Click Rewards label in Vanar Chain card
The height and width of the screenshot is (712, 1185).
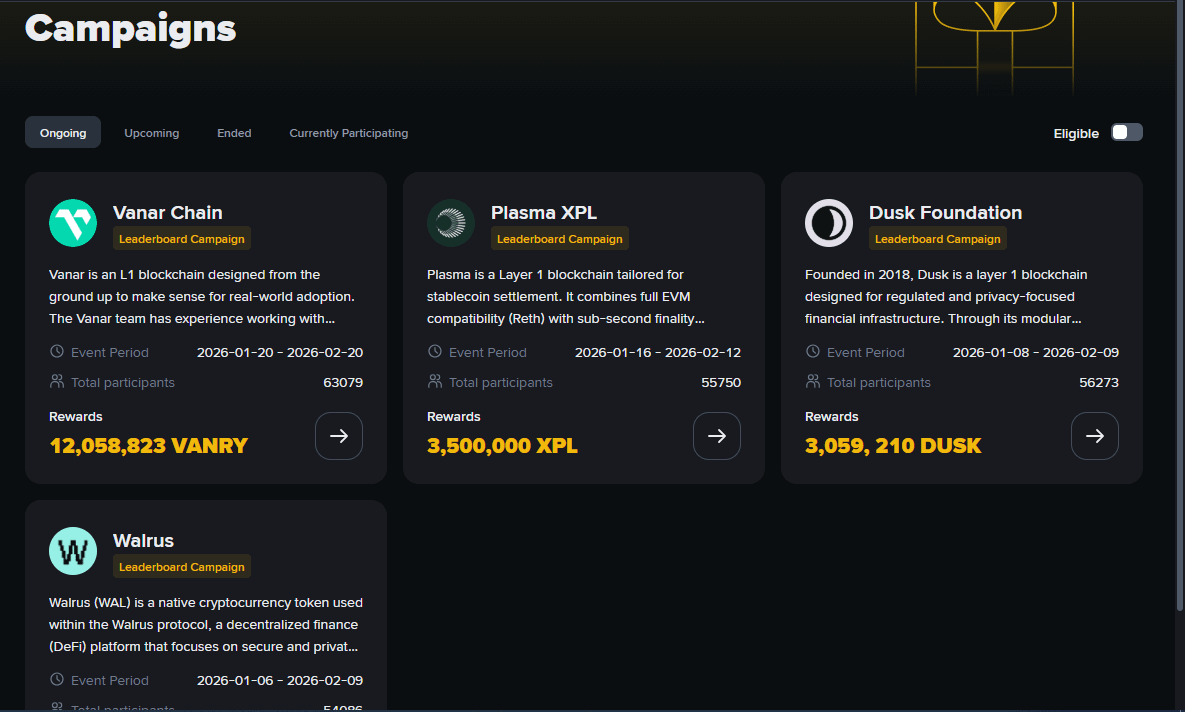[x=76, y=416]
